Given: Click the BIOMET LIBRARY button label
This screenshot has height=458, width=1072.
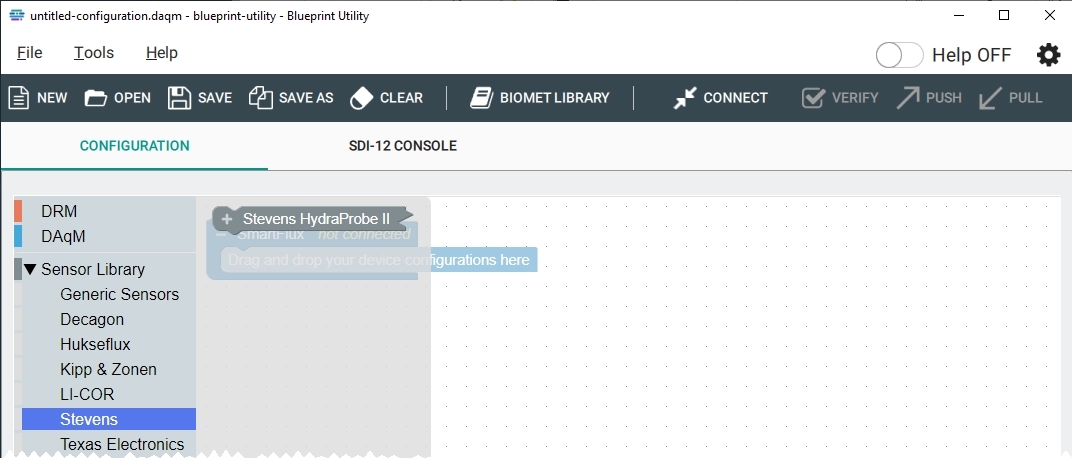Looking at the screenshot, I should click(x=554, y=98).
